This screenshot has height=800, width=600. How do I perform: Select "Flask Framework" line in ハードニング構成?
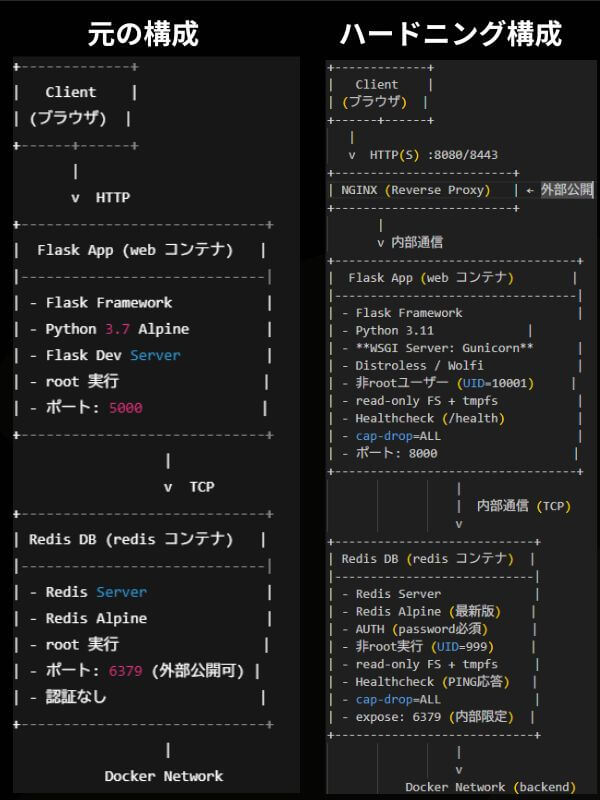click(x=409, y=313)
